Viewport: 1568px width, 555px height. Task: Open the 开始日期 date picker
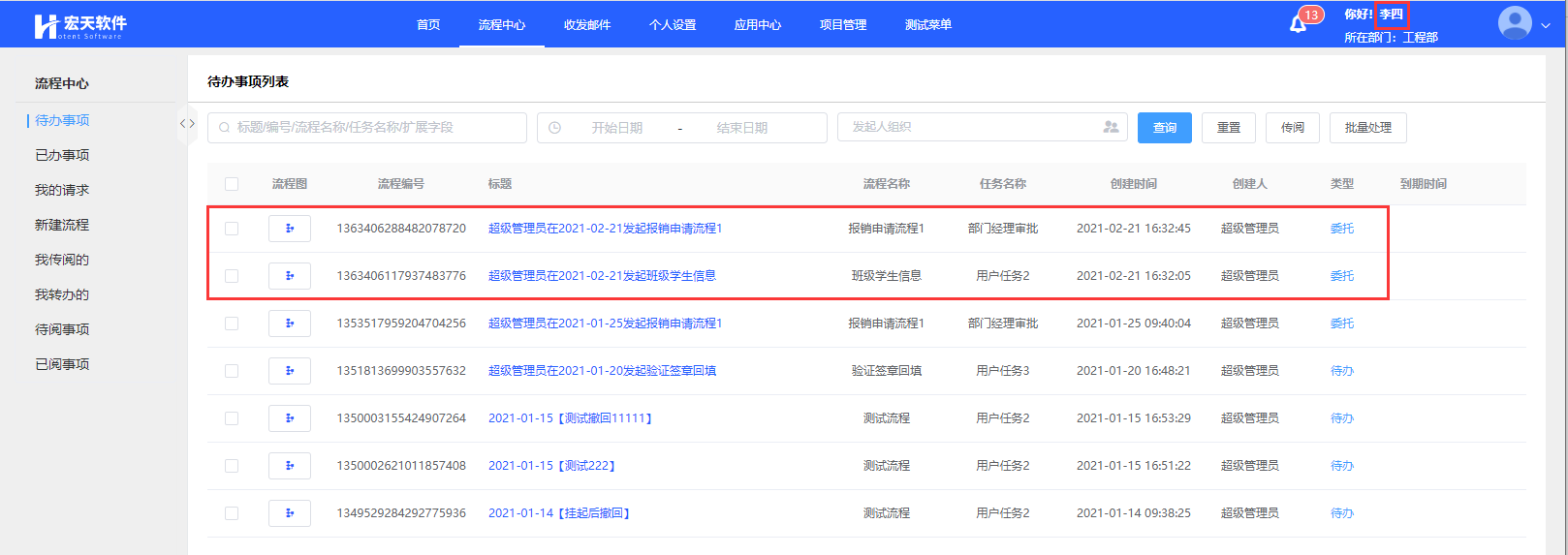tap(616, 128)
